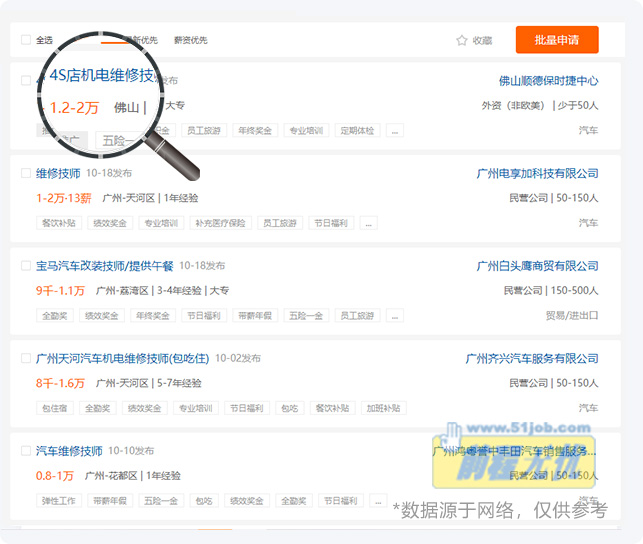Visit 佛山顺德保时捷中心 company page
The image size is (643, 544).
548,80
